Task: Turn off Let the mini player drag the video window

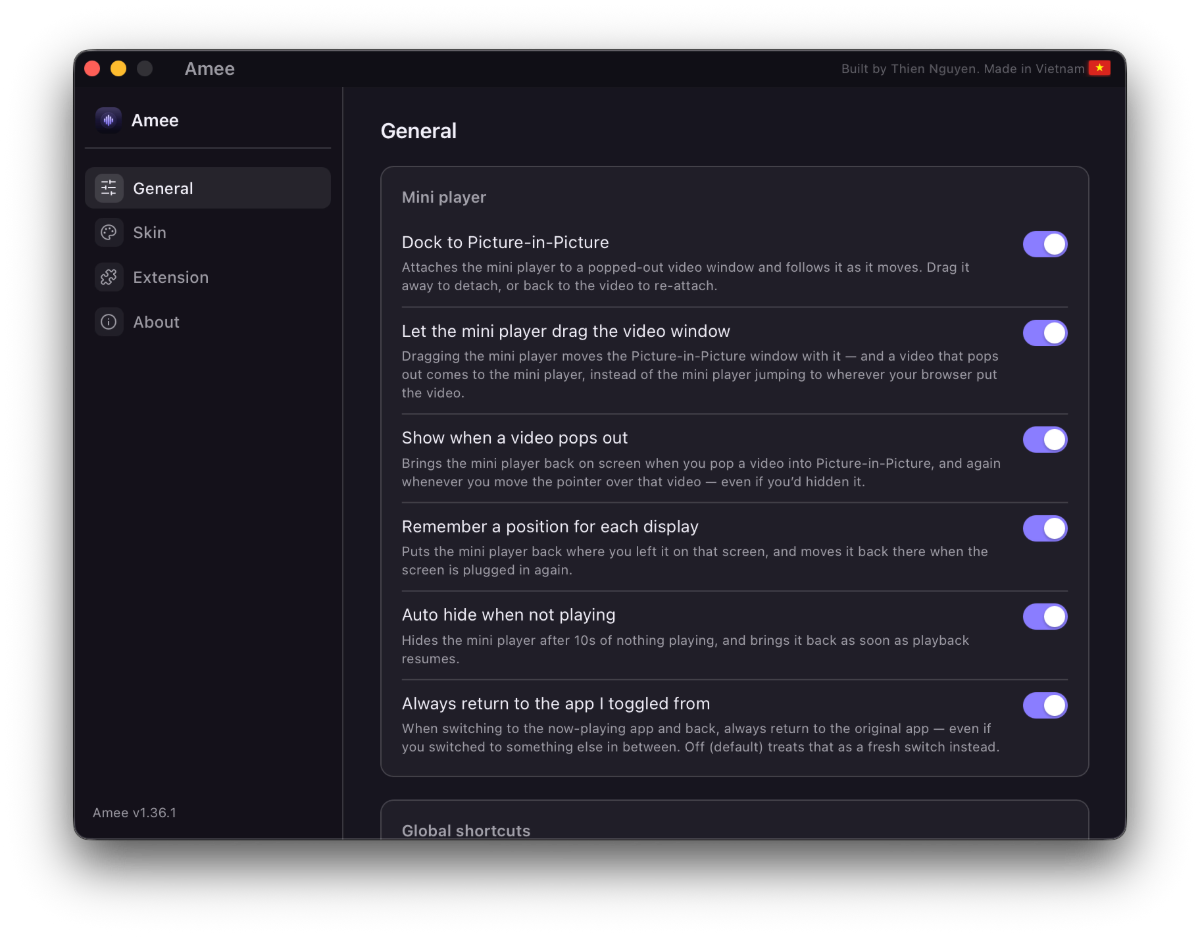Action: 1045,333
